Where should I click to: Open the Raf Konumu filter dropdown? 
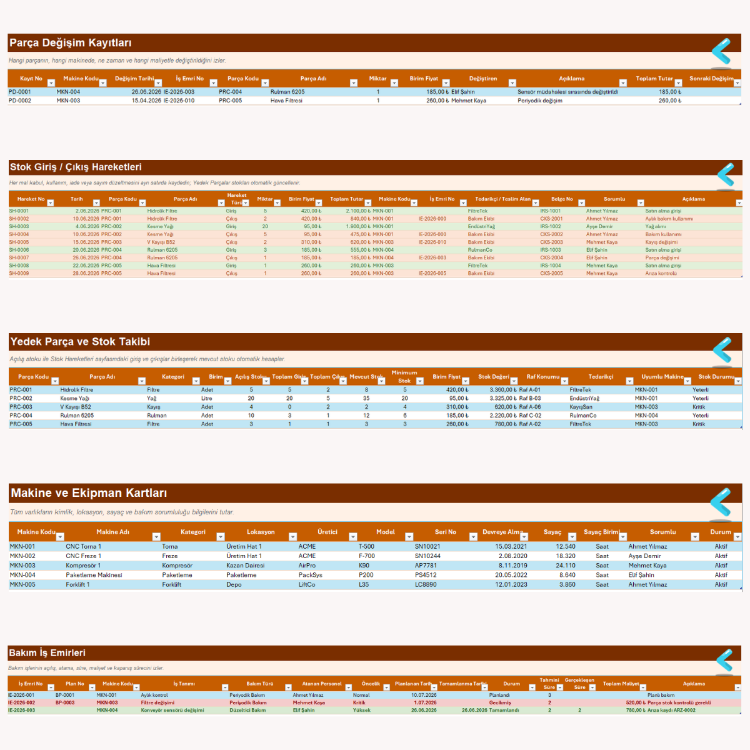pyautogui.click(x=565, y=381)
